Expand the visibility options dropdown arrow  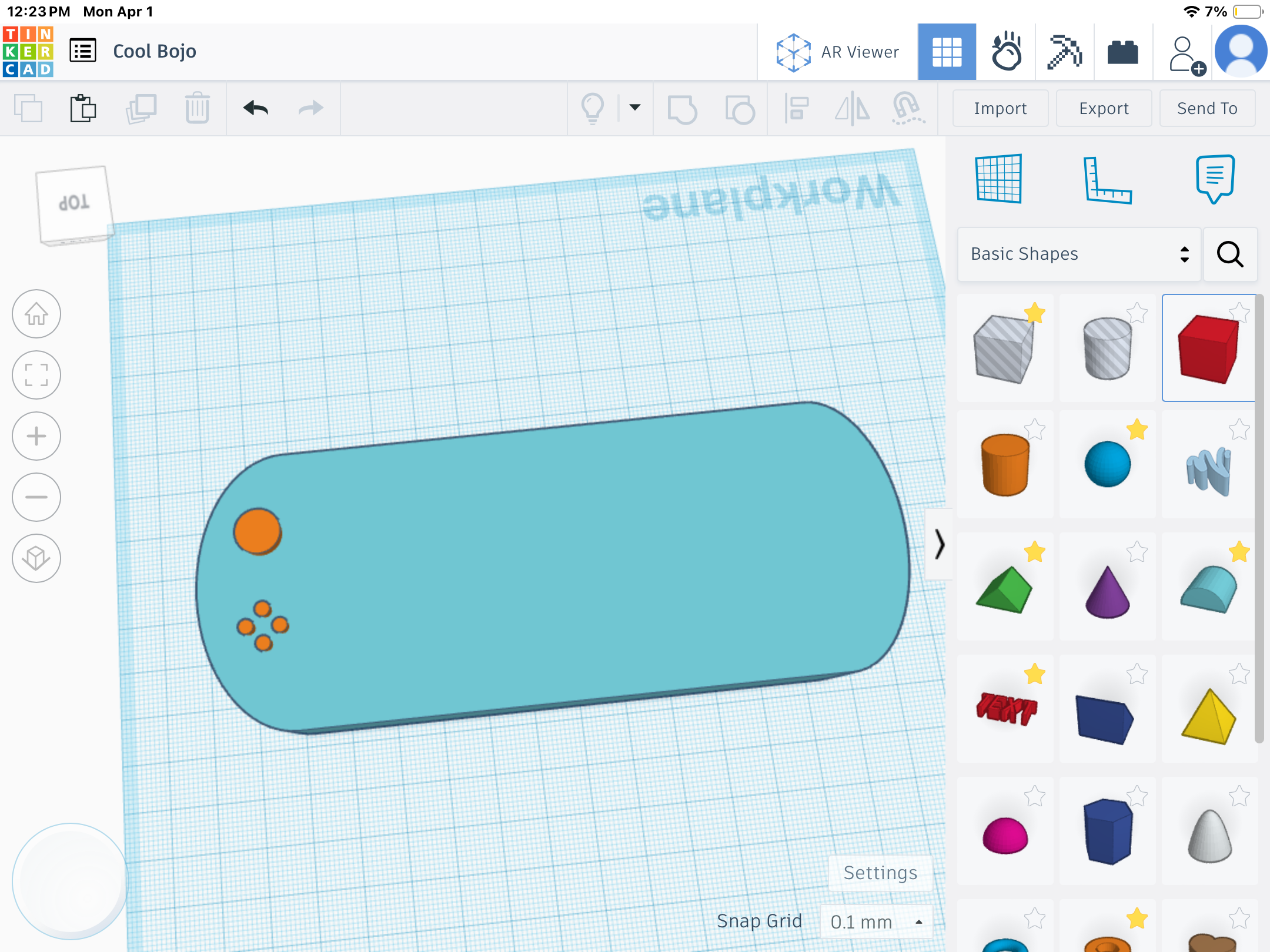coord(635,108)
